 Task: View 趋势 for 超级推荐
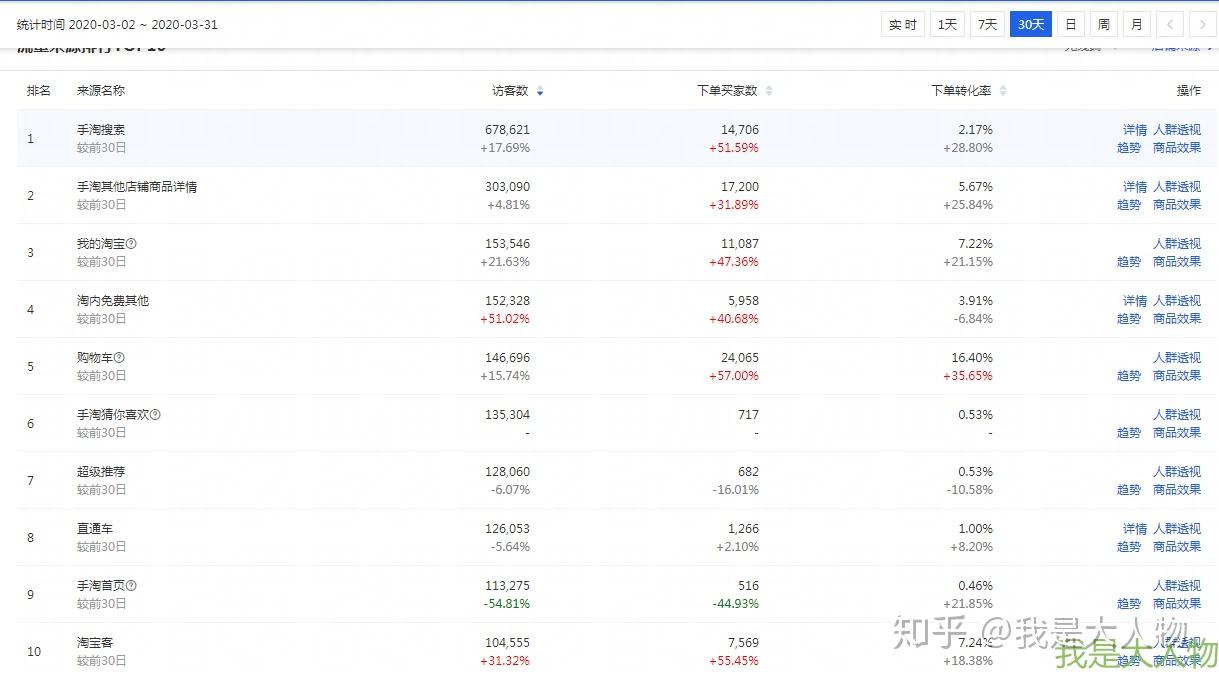(1129, 490)
